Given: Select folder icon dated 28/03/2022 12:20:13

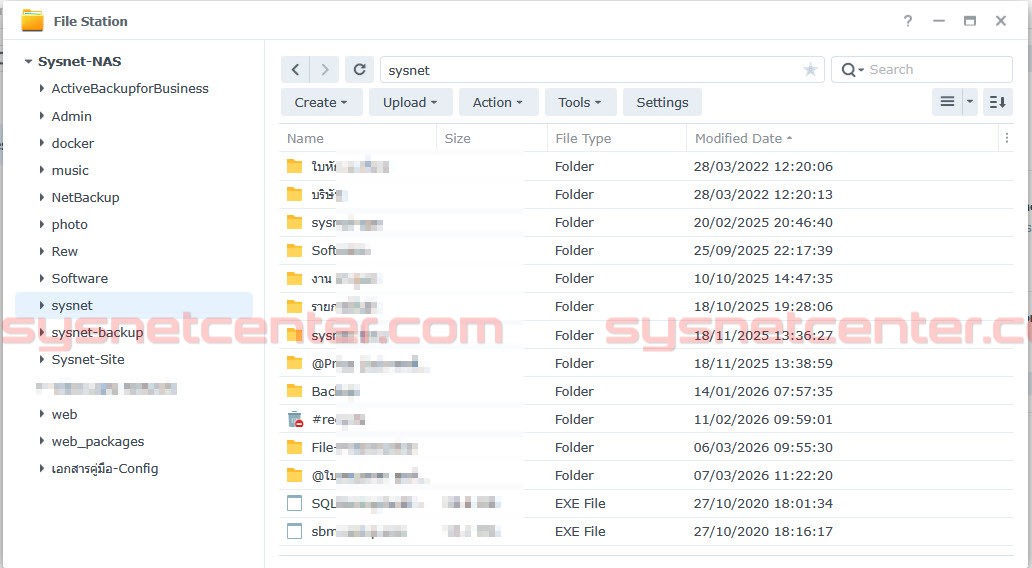Looking at the screenshot, I should tap(295, 194).
